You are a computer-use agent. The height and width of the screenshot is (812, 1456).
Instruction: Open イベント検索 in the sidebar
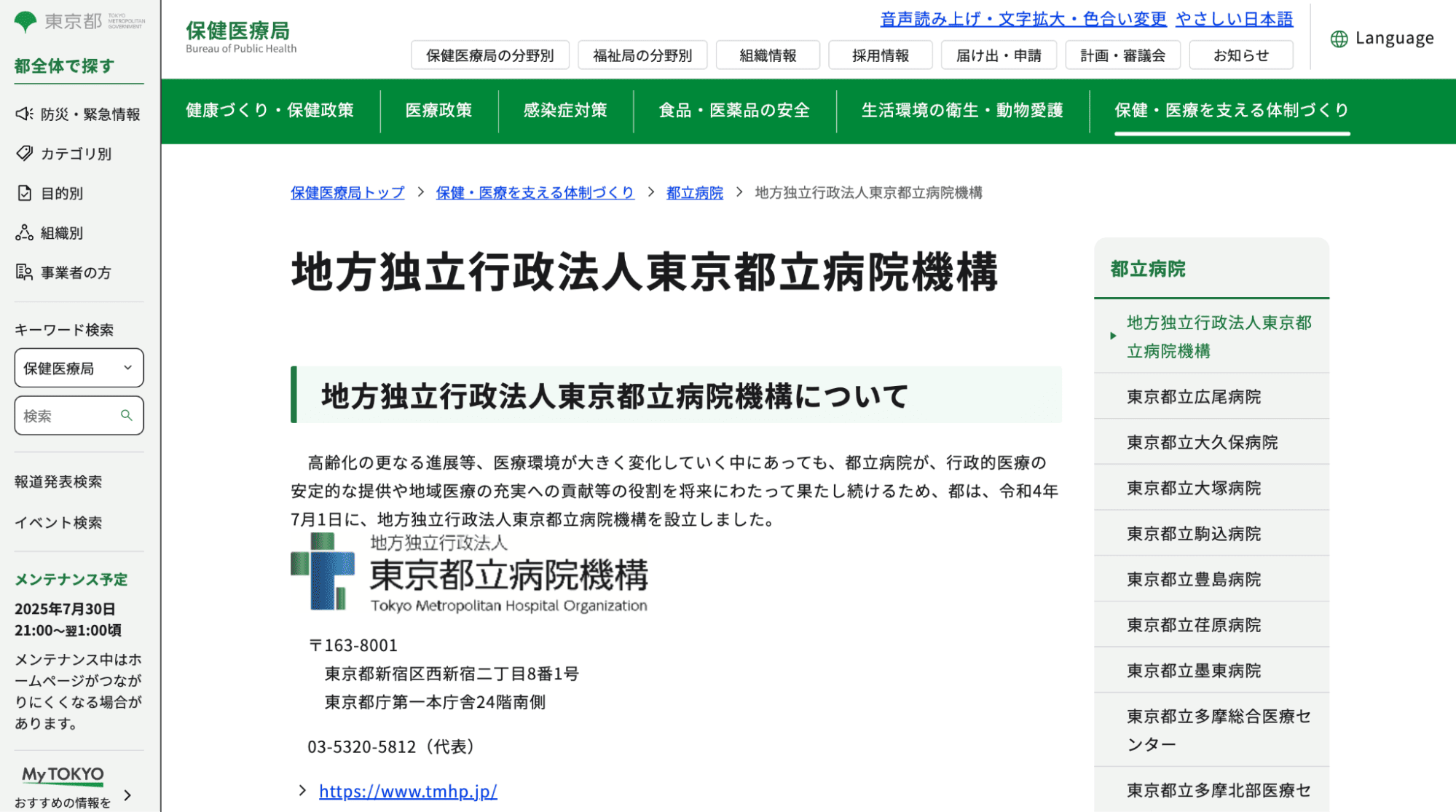click(x=58, y=522)
